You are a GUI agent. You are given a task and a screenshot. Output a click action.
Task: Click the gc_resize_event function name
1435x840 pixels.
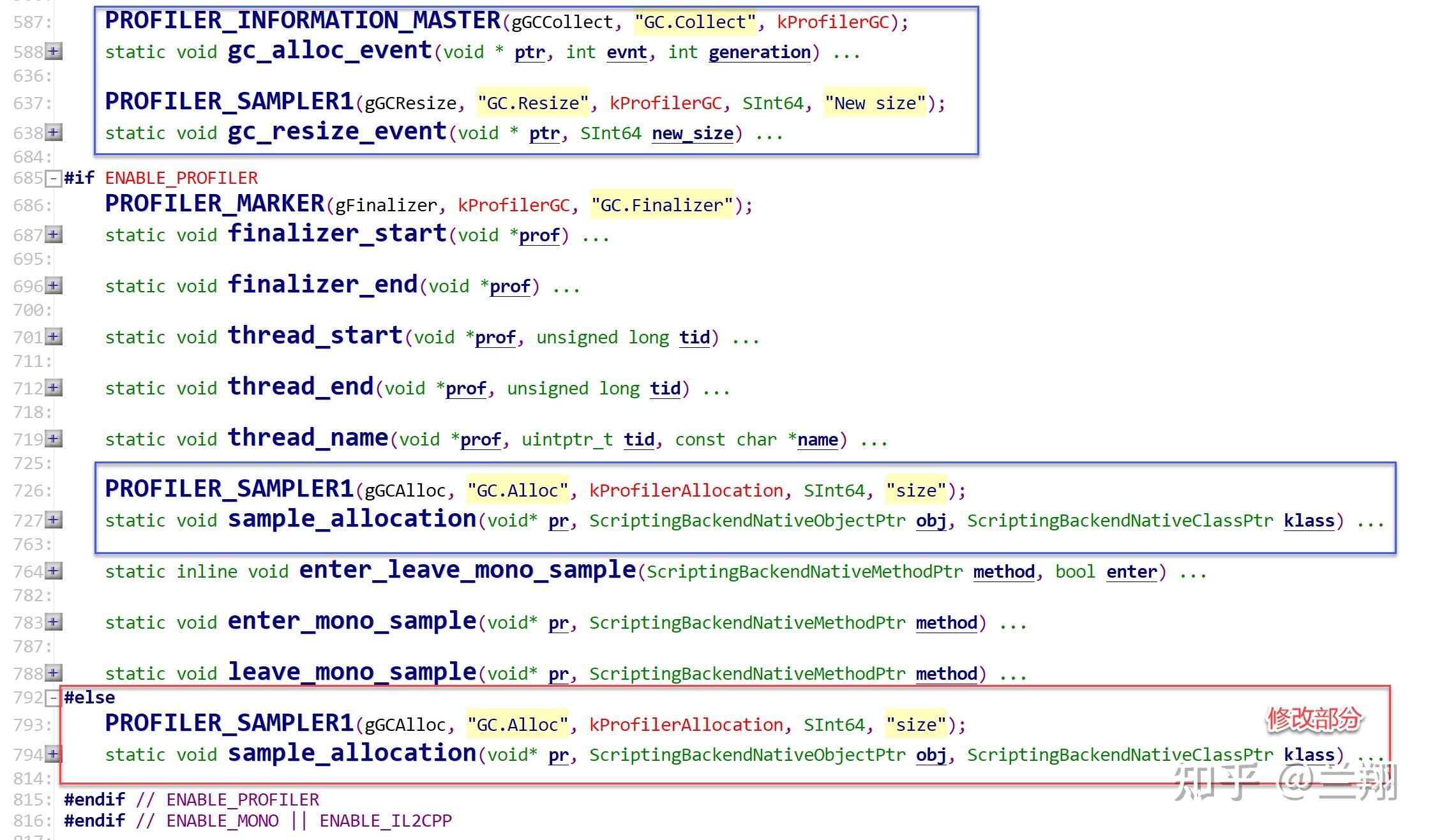click(x=337, y=131)
